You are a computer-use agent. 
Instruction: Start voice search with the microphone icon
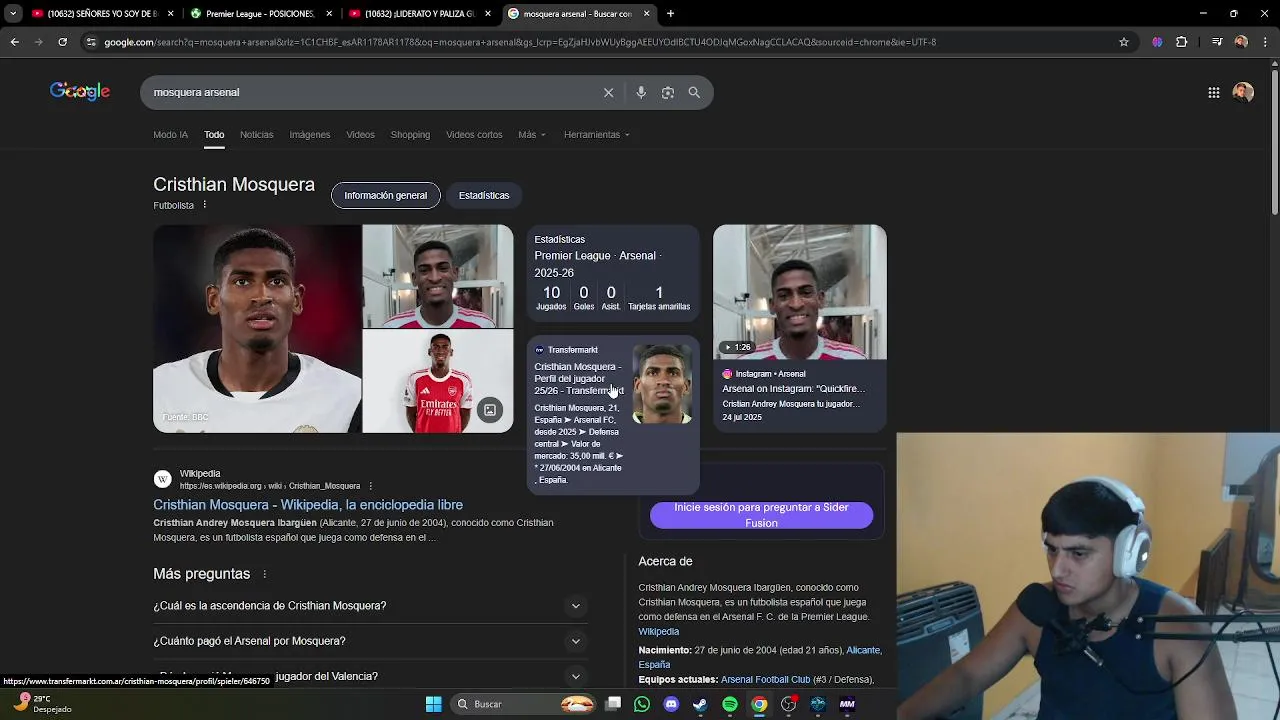pos(641,92)
